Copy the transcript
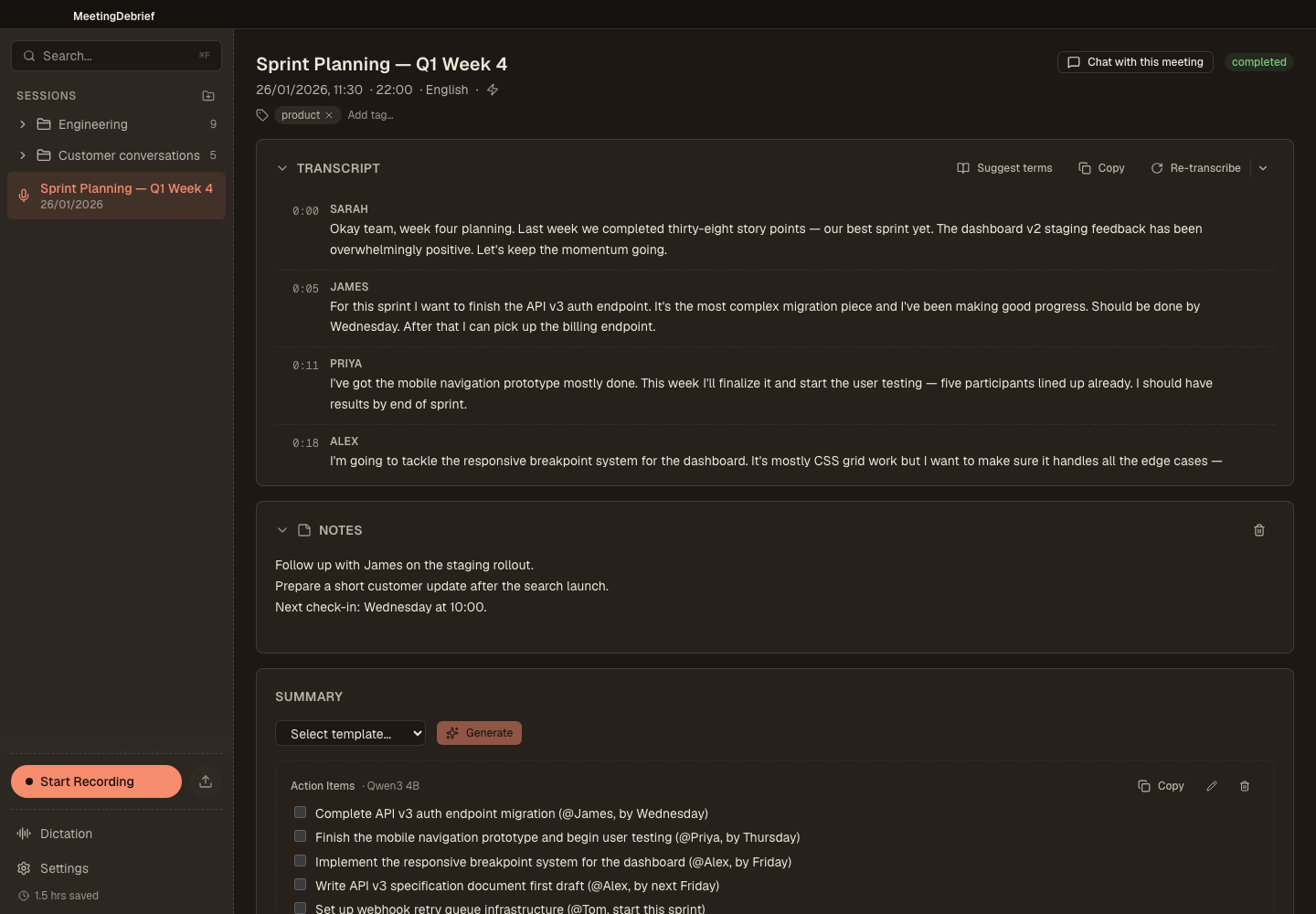 point(1101,168)
